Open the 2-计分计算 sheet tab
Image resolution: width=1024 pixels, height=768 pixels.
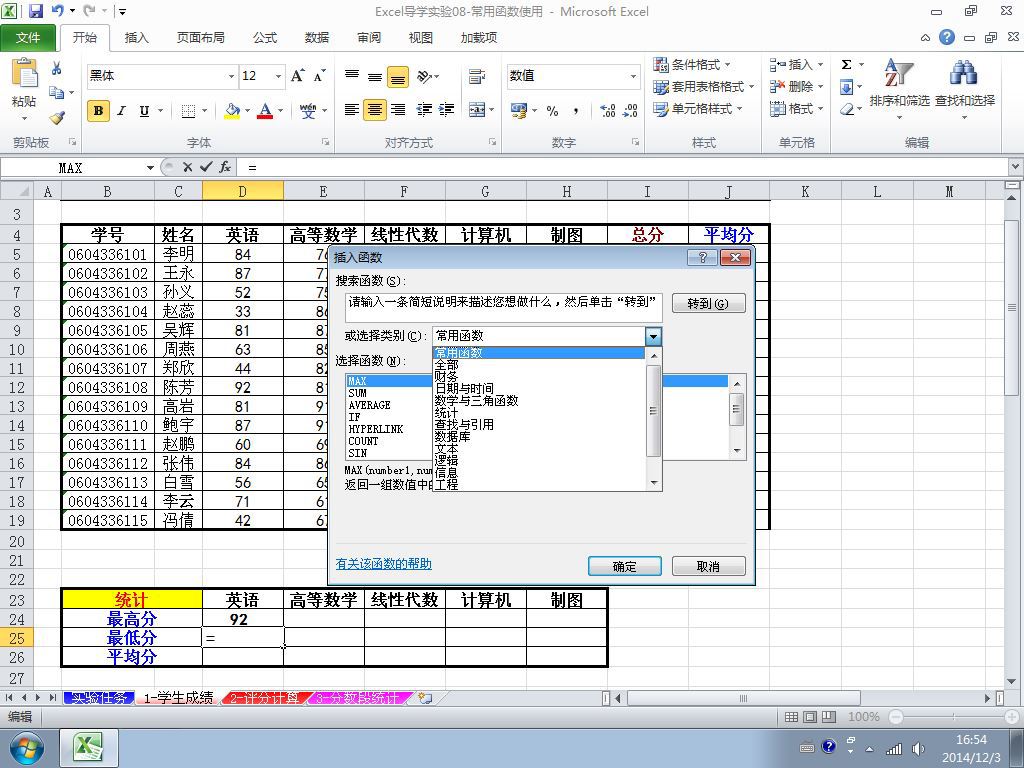click(264, 698)
